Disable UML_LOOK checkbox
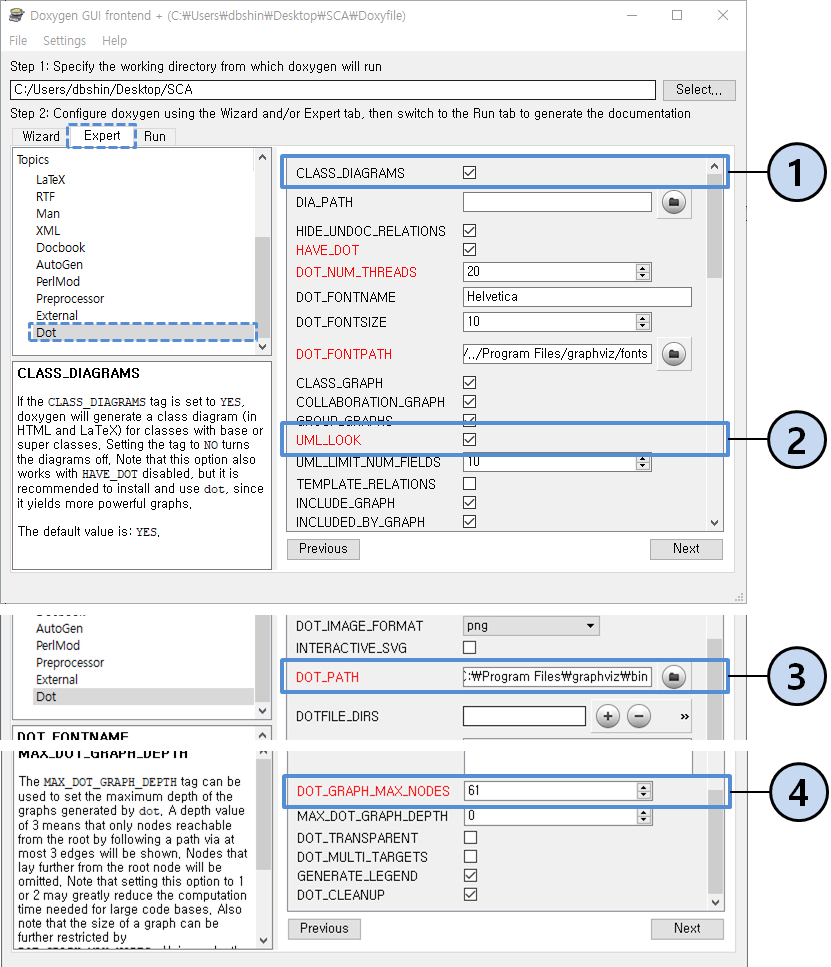Screen dimensions: 831x967 tap(469, 440)
